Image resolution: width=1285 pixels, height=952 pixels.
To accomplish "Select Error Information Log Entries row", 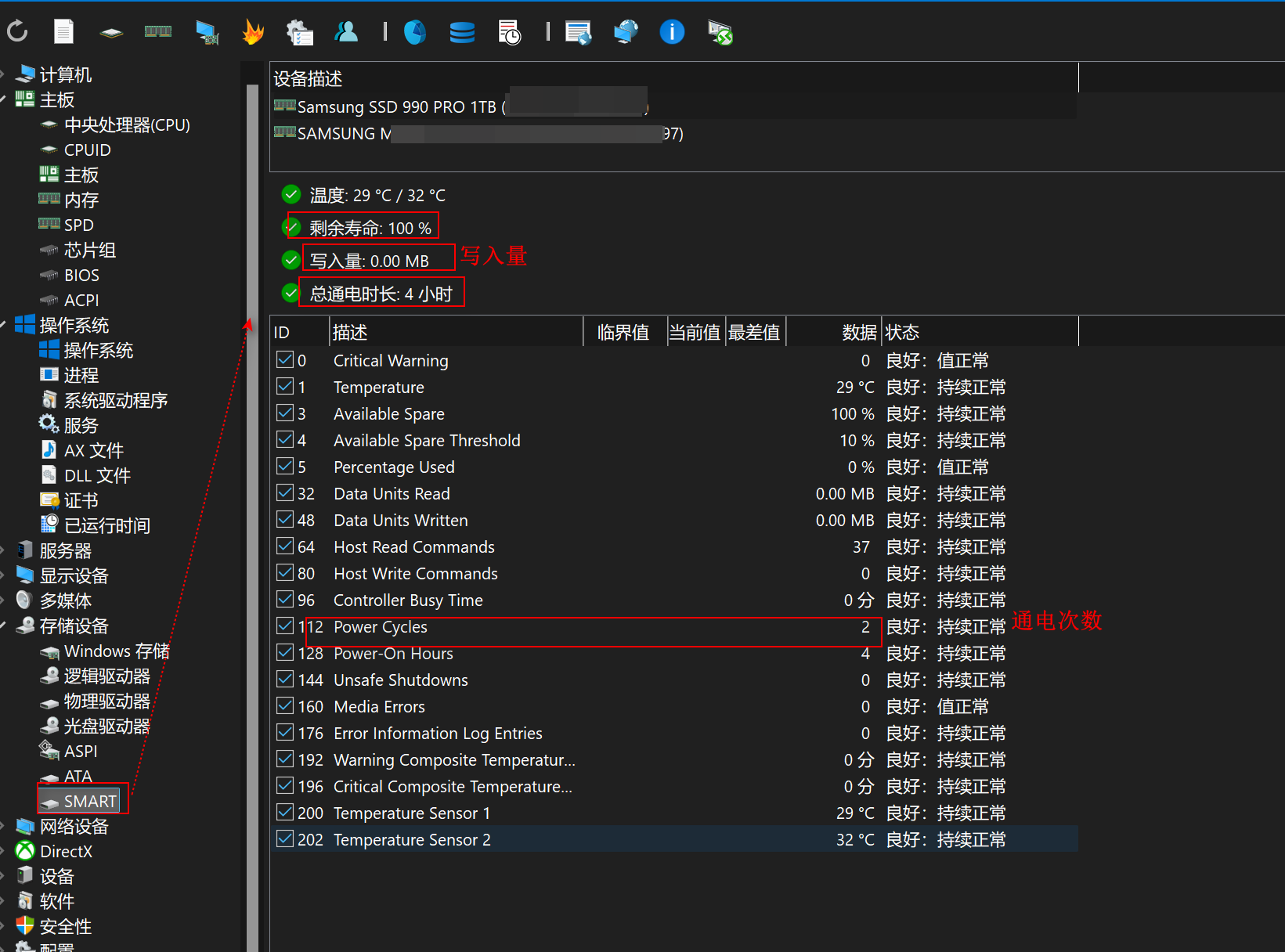I will [674, 733].
